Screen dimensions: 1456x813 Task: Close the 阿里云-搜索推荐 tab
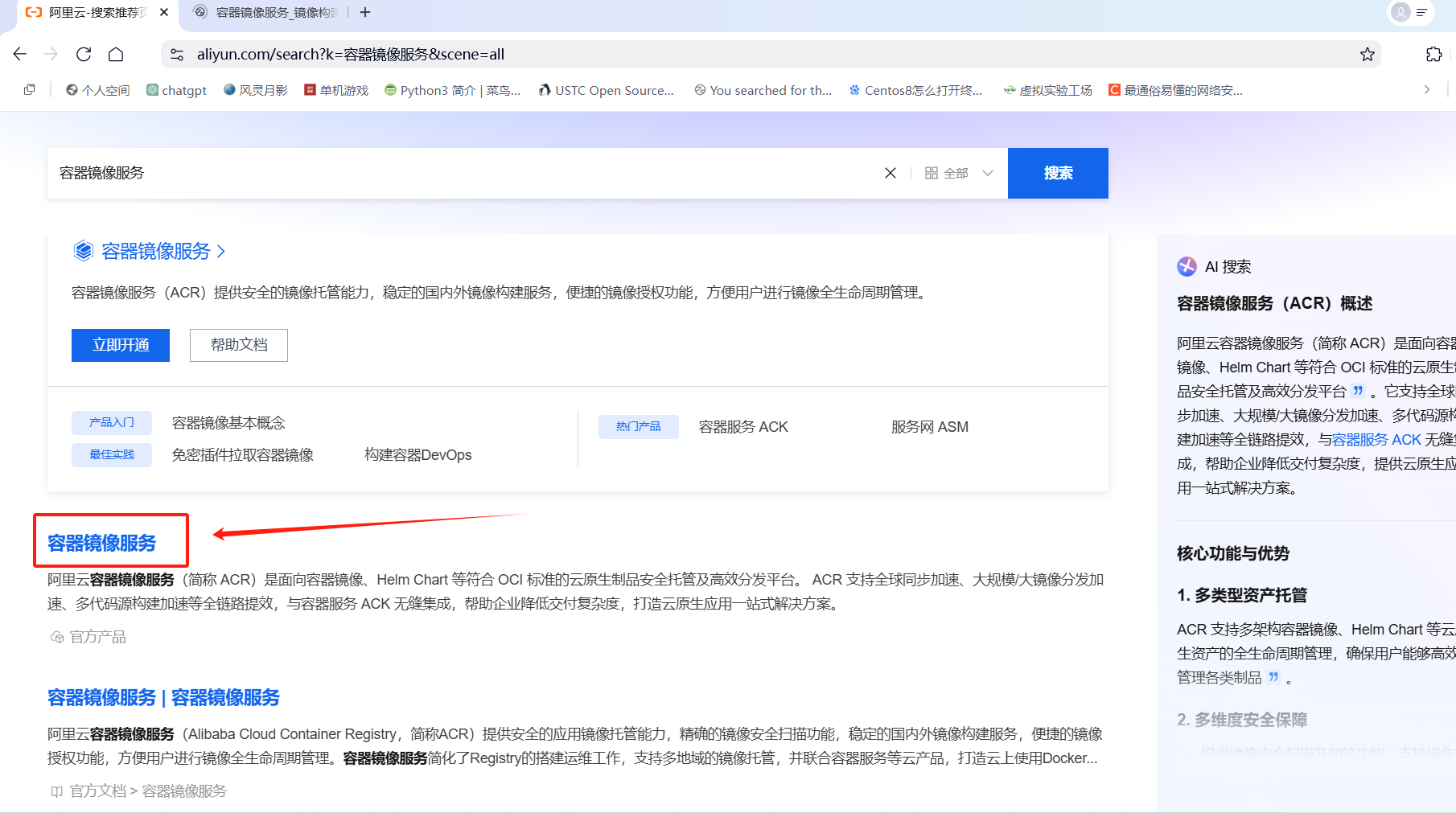[x=164, y=12]
